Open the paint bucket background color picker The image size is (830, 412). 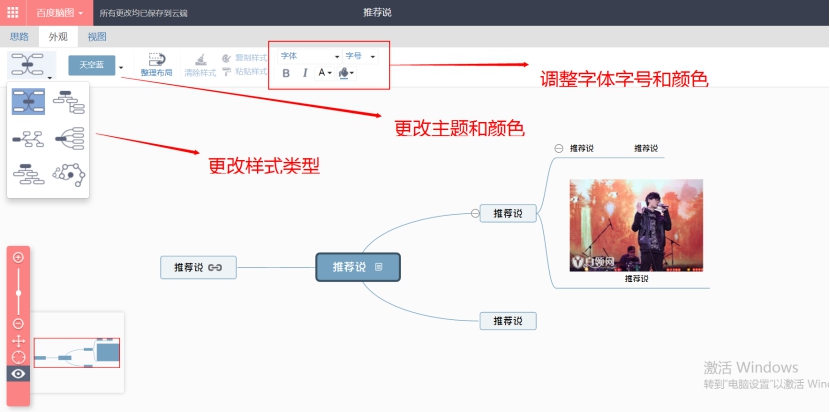tap(346, 73)
